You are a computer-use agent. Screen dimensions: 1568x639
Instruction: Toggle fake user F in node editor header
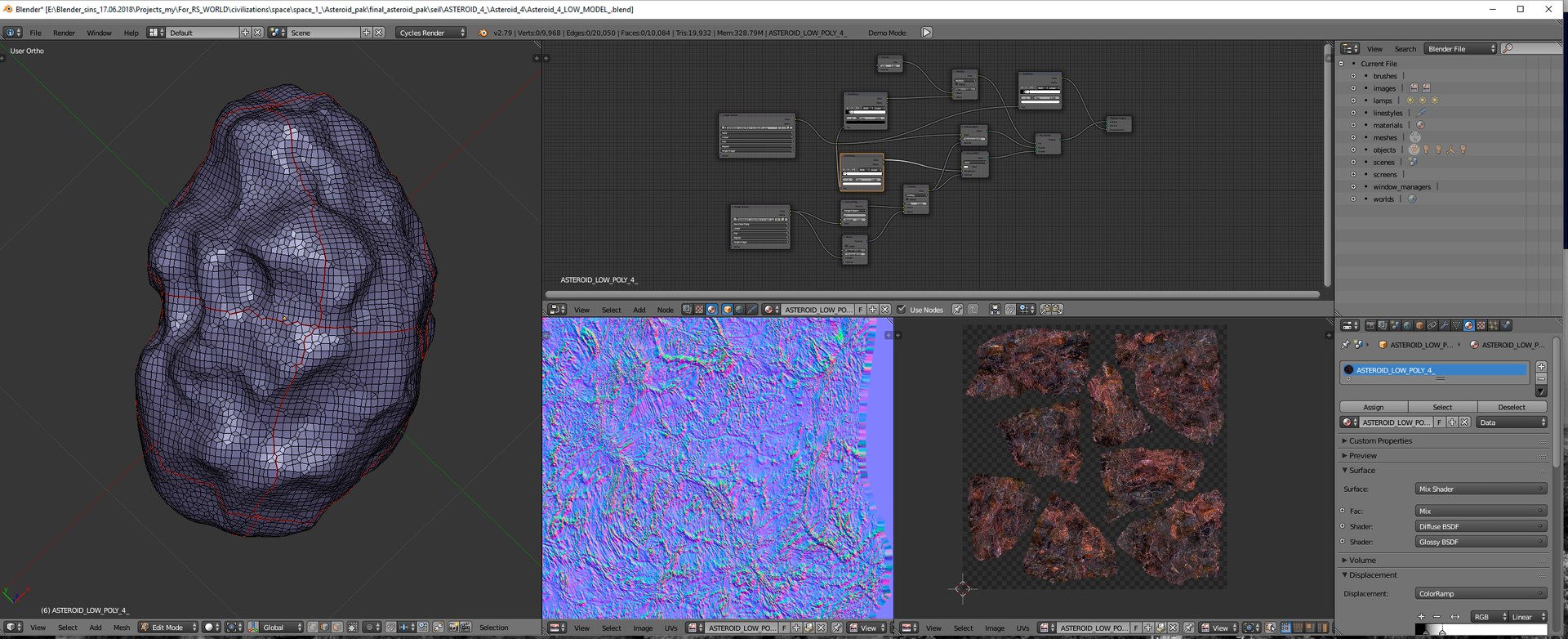coord(860,310)
